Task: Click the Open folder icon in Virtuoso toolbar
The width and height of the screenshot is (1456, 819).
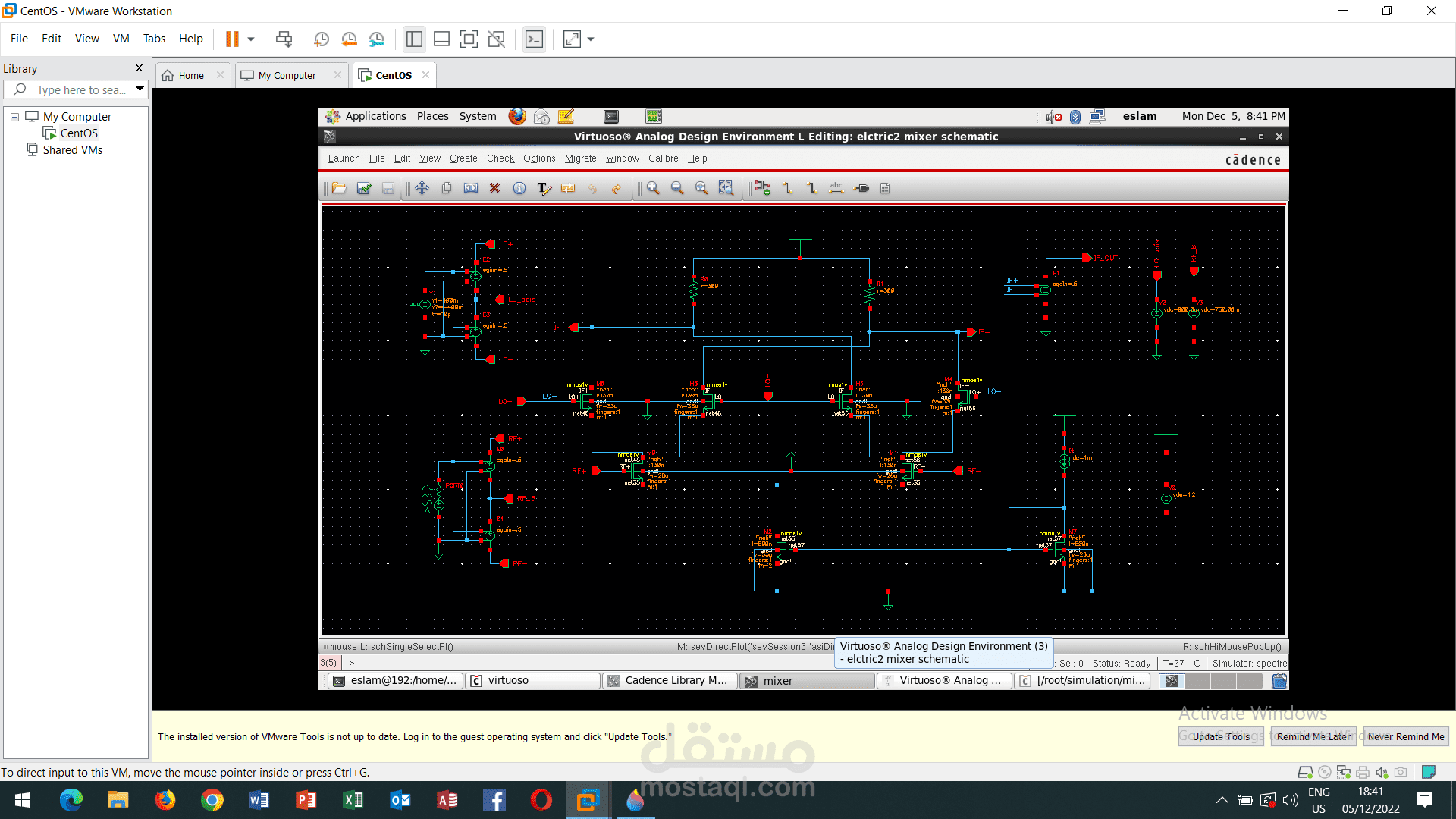Action: click(x=339, y=188)
